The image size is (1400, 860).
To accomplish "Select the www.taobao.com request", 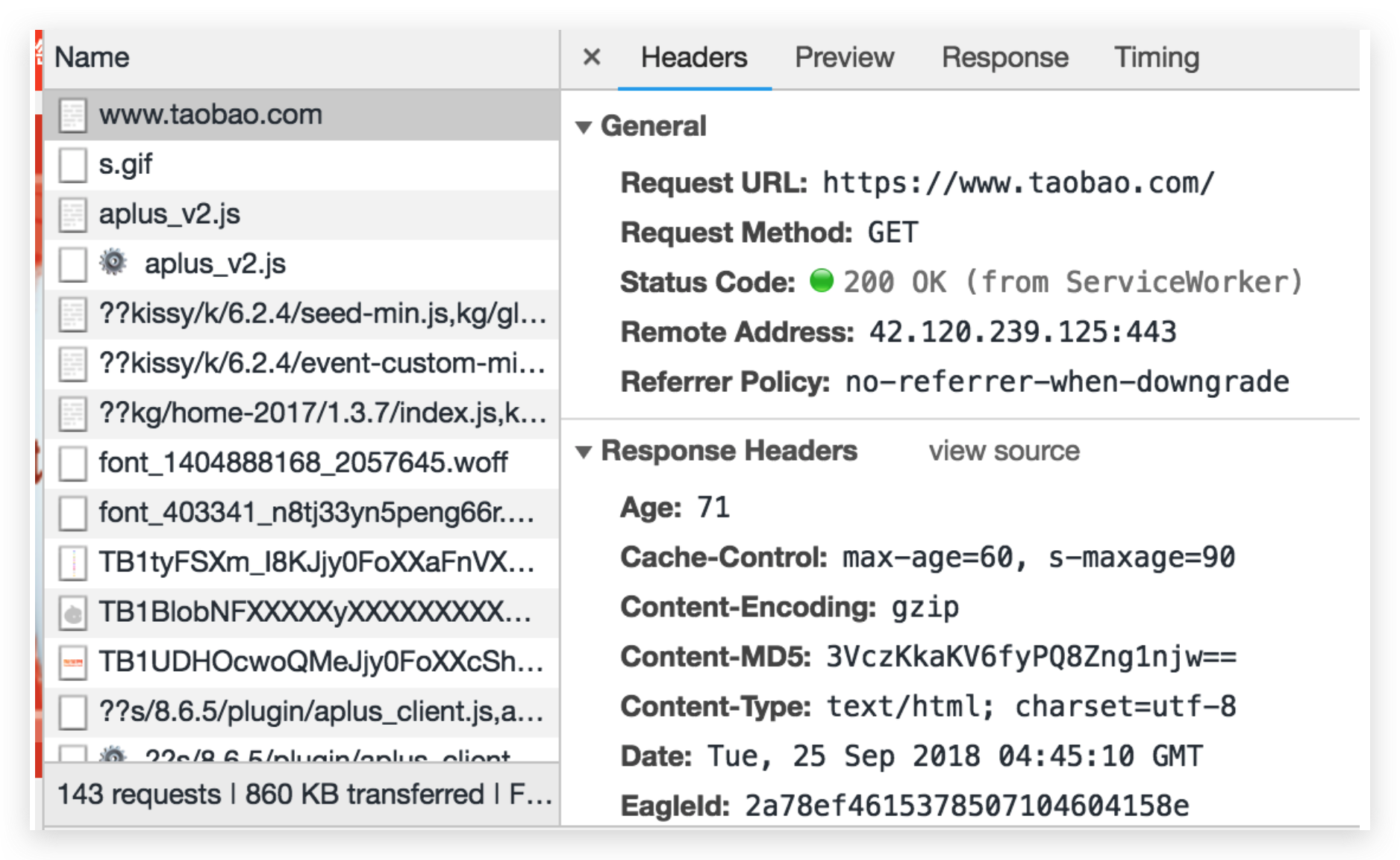I will (301, 115).
